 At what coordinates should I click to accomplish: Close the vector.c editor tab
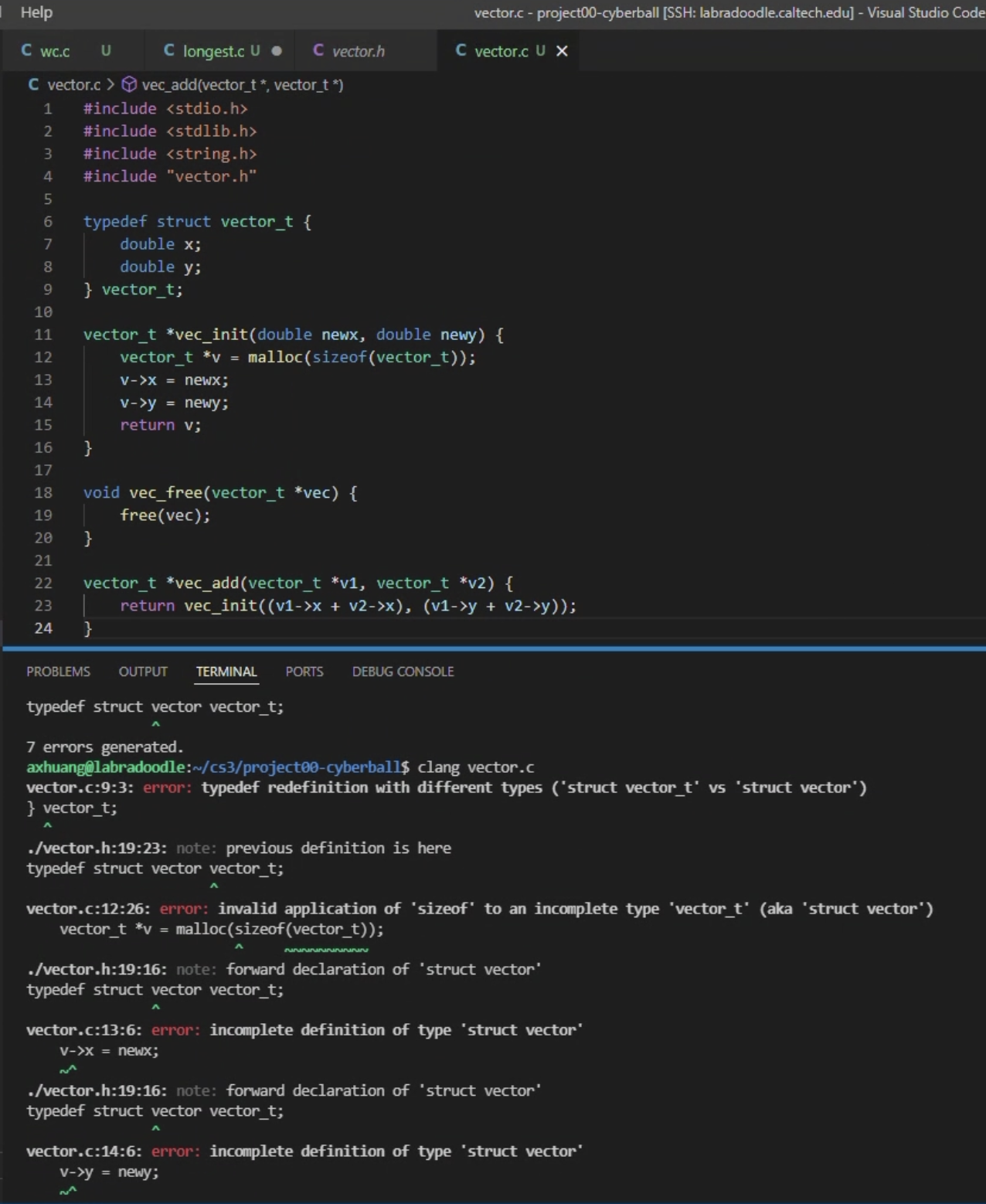[563, 51]
